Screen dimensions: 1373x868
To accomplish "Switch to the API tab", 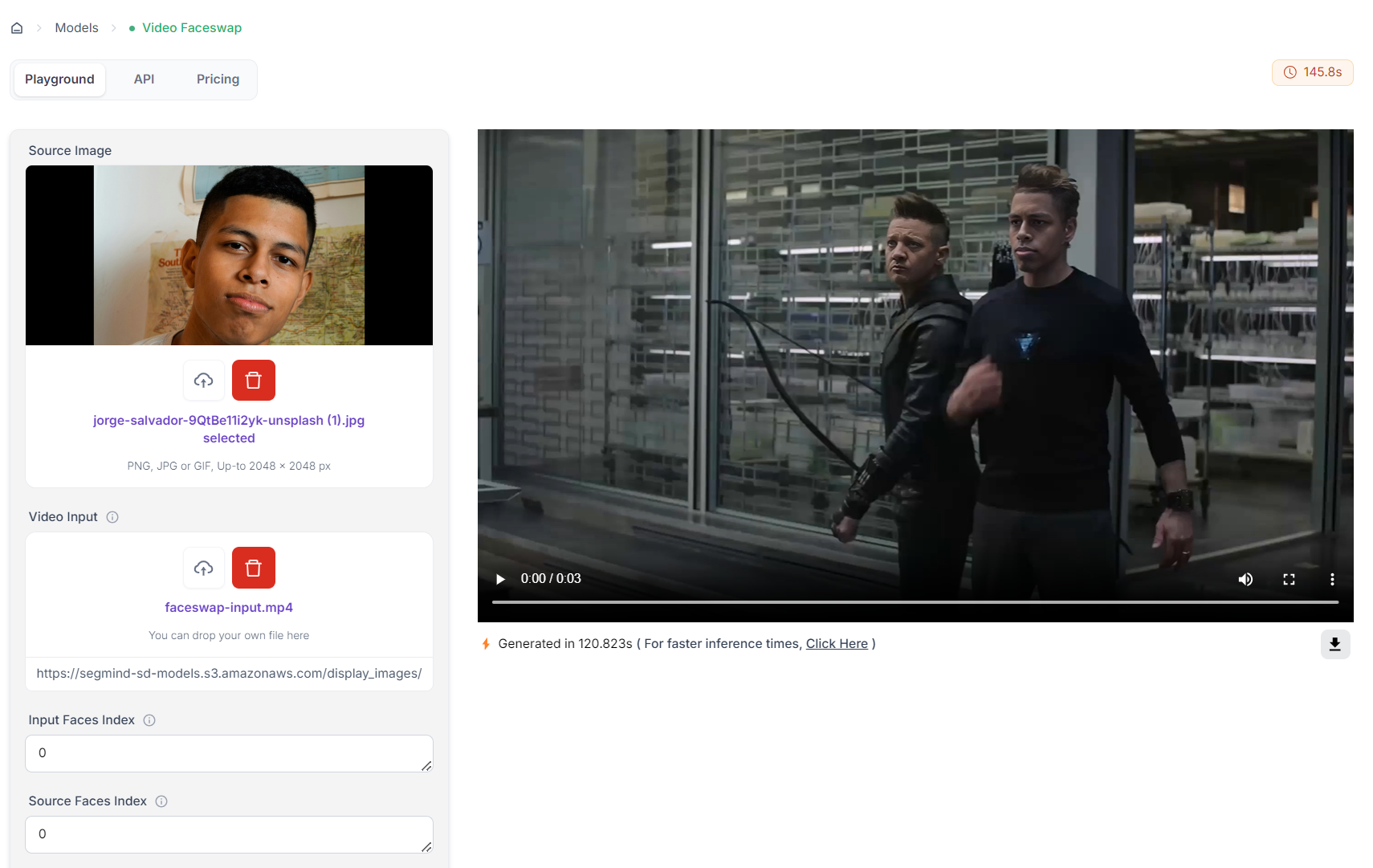I will (145, 79).
